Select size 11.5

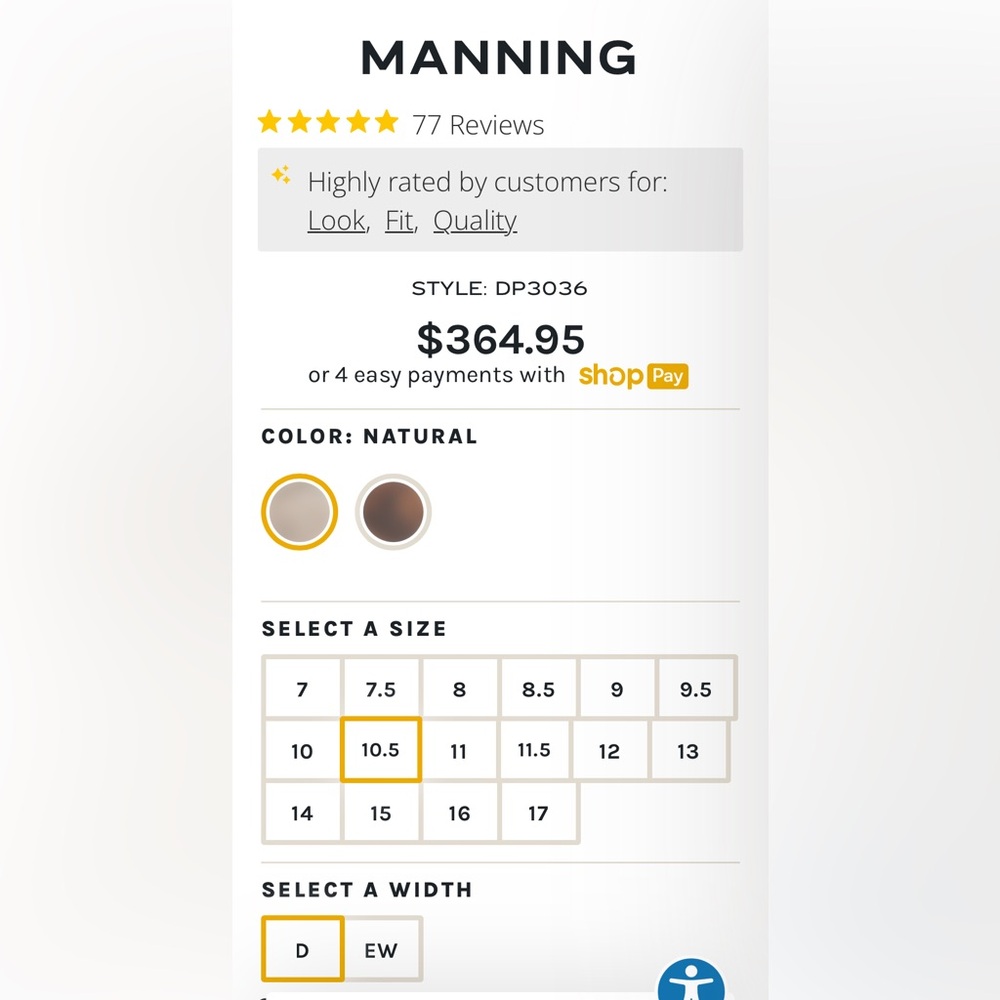click(534, 750)
